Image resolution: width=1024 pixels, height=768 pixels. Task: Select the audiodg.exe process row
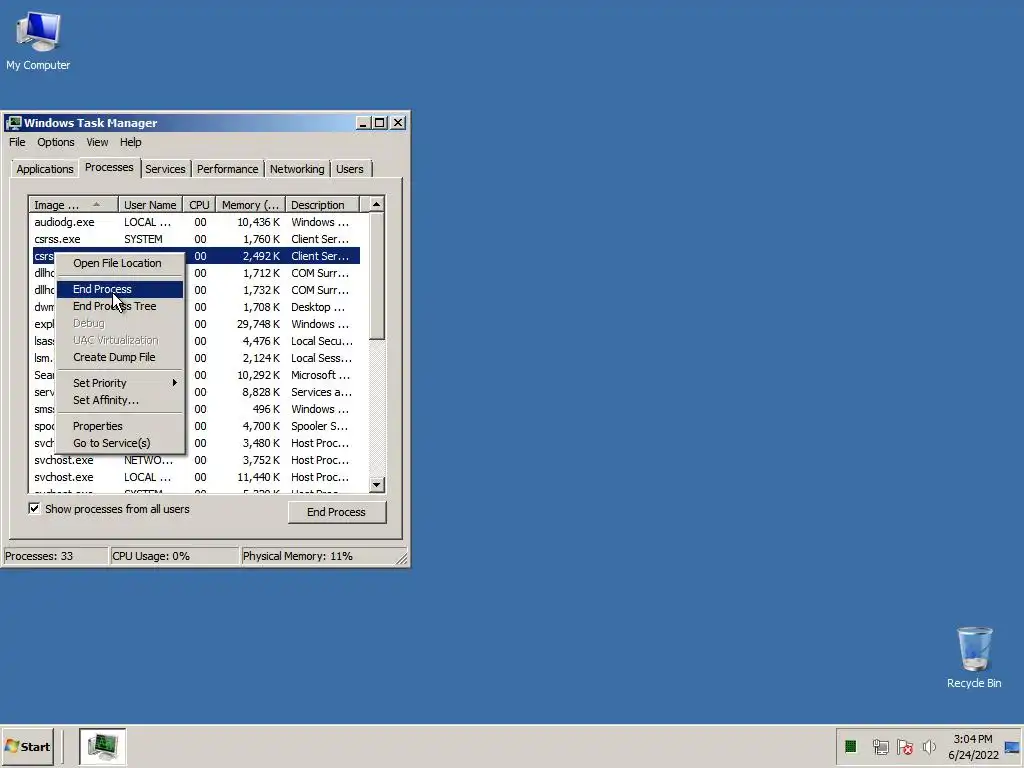(x=196, y=222)
